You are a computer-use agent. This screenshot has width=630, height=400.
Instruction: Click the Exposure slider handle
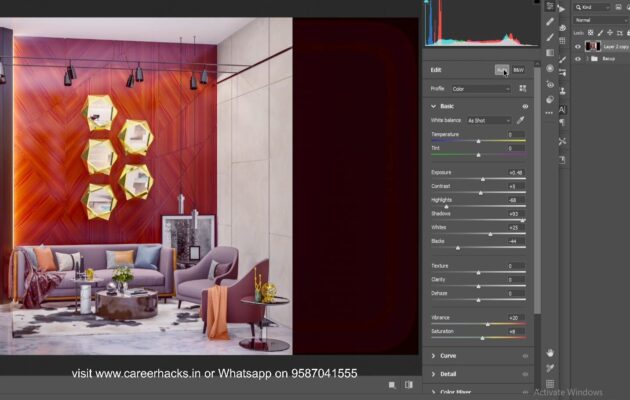(x=483, y=179)
